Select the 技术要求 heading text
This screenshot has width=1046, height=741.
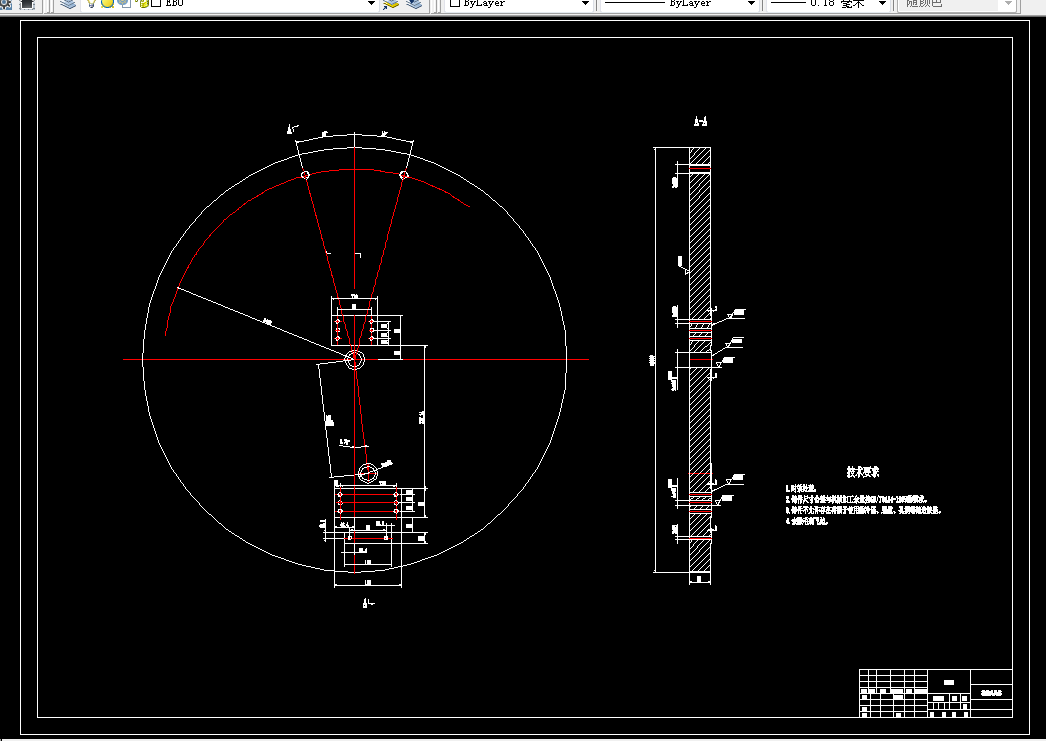(863, 472)
